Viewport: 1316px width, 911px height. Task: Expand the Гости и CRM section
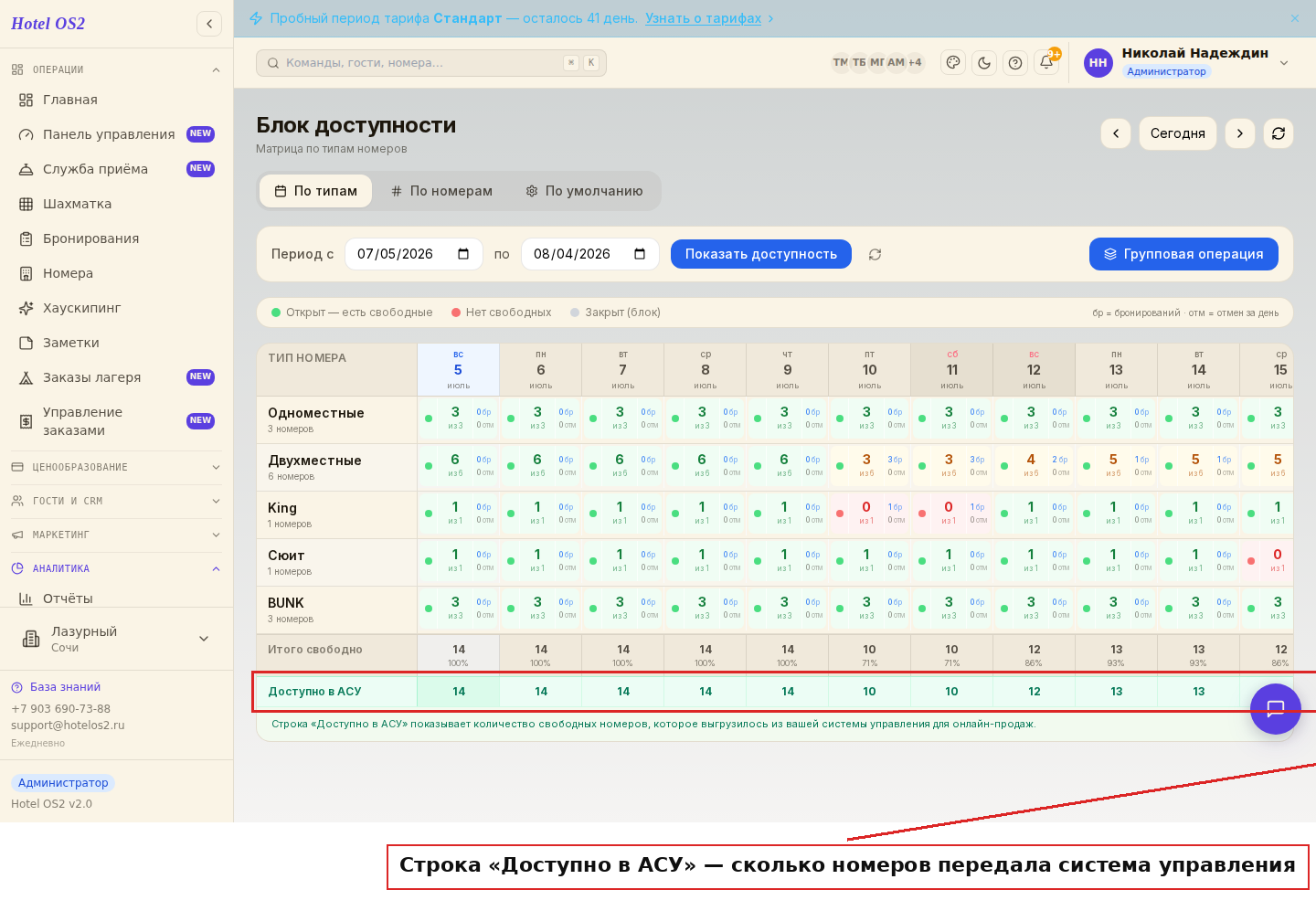[x=117, y=501]
